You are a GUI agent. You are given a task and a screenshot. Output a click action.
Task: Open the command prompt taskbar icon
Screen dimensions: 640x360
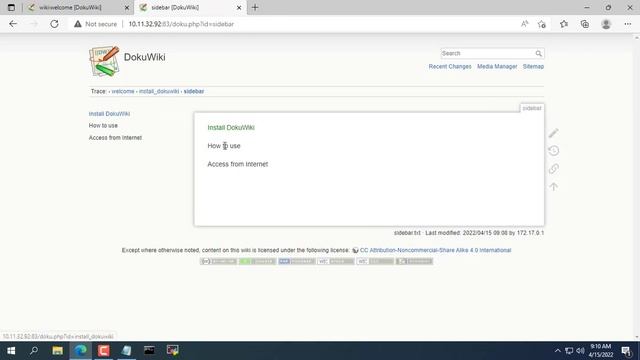coord(149,351)
